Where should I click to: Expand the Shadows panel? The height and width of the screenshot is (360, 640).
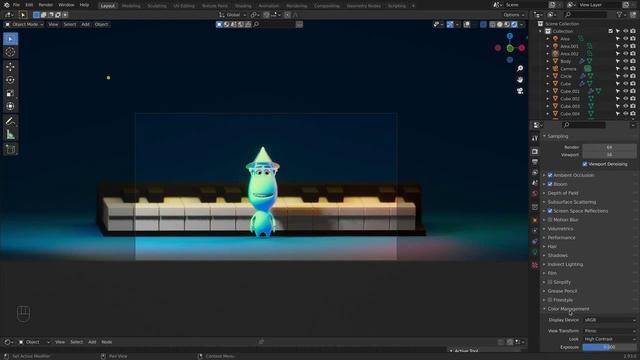click(x=557, y=256)
